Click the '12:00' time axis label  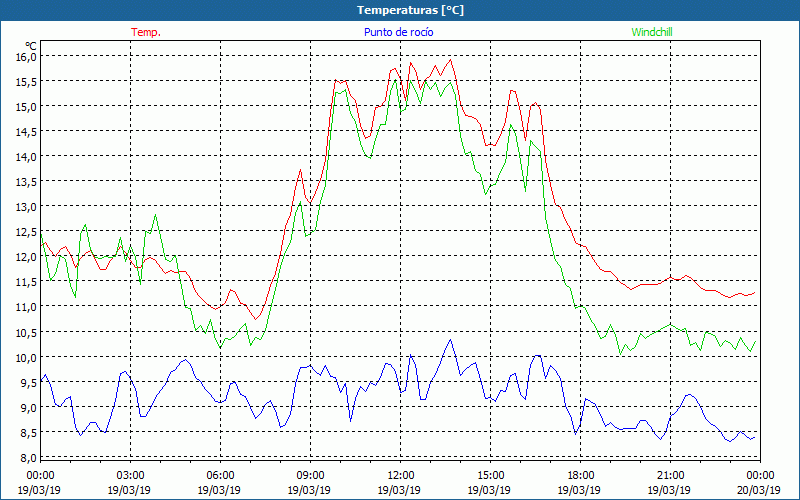click(x=399, y=476)
